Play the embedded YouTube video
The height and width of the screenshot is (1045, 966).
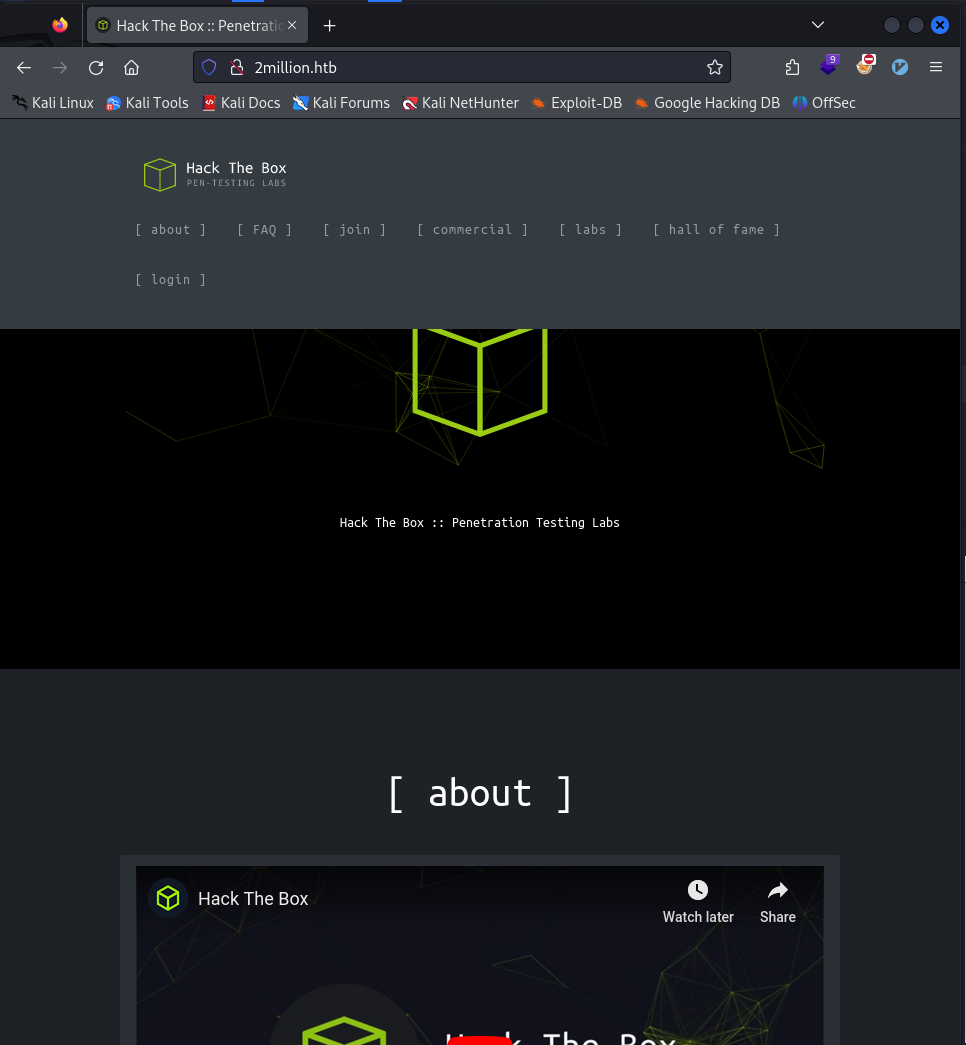[x=479, y=1040]
